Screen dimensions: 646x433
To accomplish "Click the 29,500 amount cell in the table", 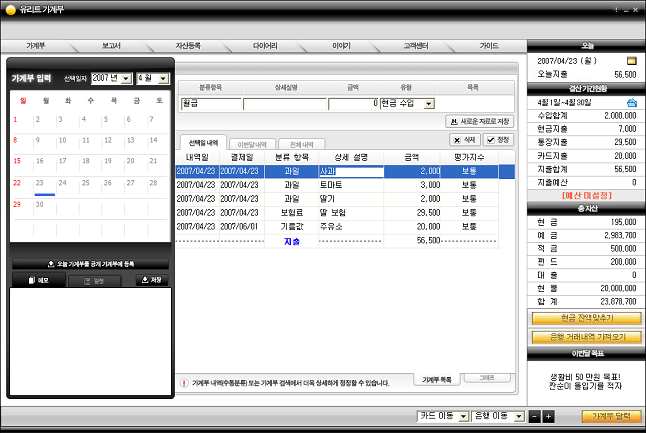I will [x=412, y=213].
